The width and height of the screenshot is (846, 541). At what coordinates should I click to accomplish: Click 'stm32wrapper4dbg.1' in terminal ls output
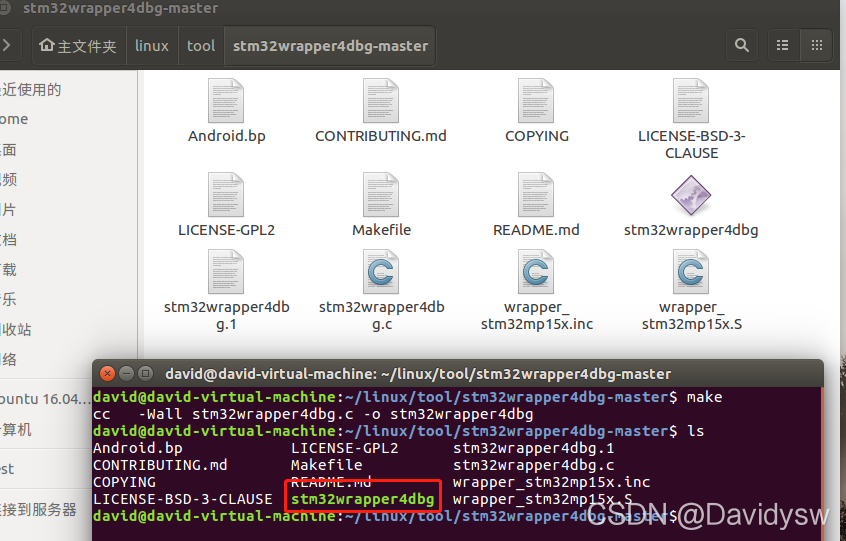click(534, 448)
